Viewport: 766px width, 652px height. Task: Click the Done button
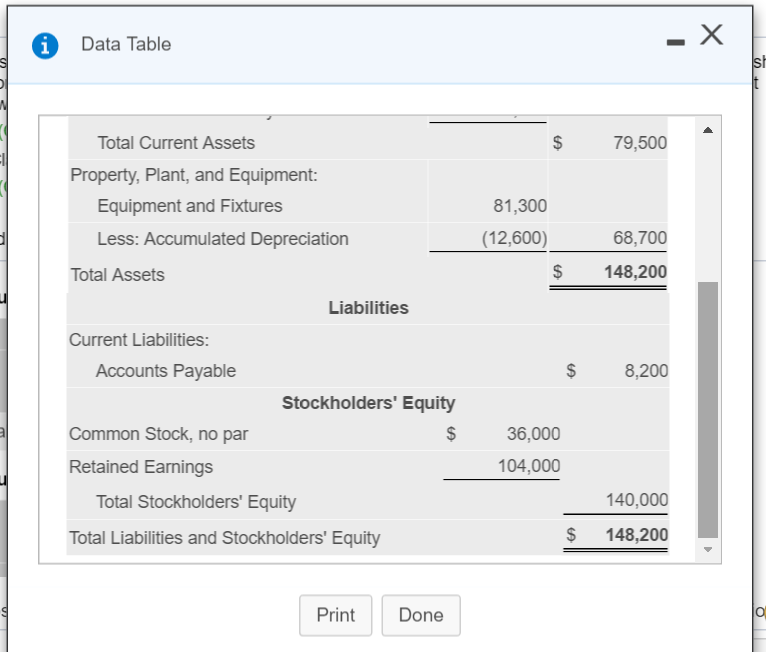421,615
